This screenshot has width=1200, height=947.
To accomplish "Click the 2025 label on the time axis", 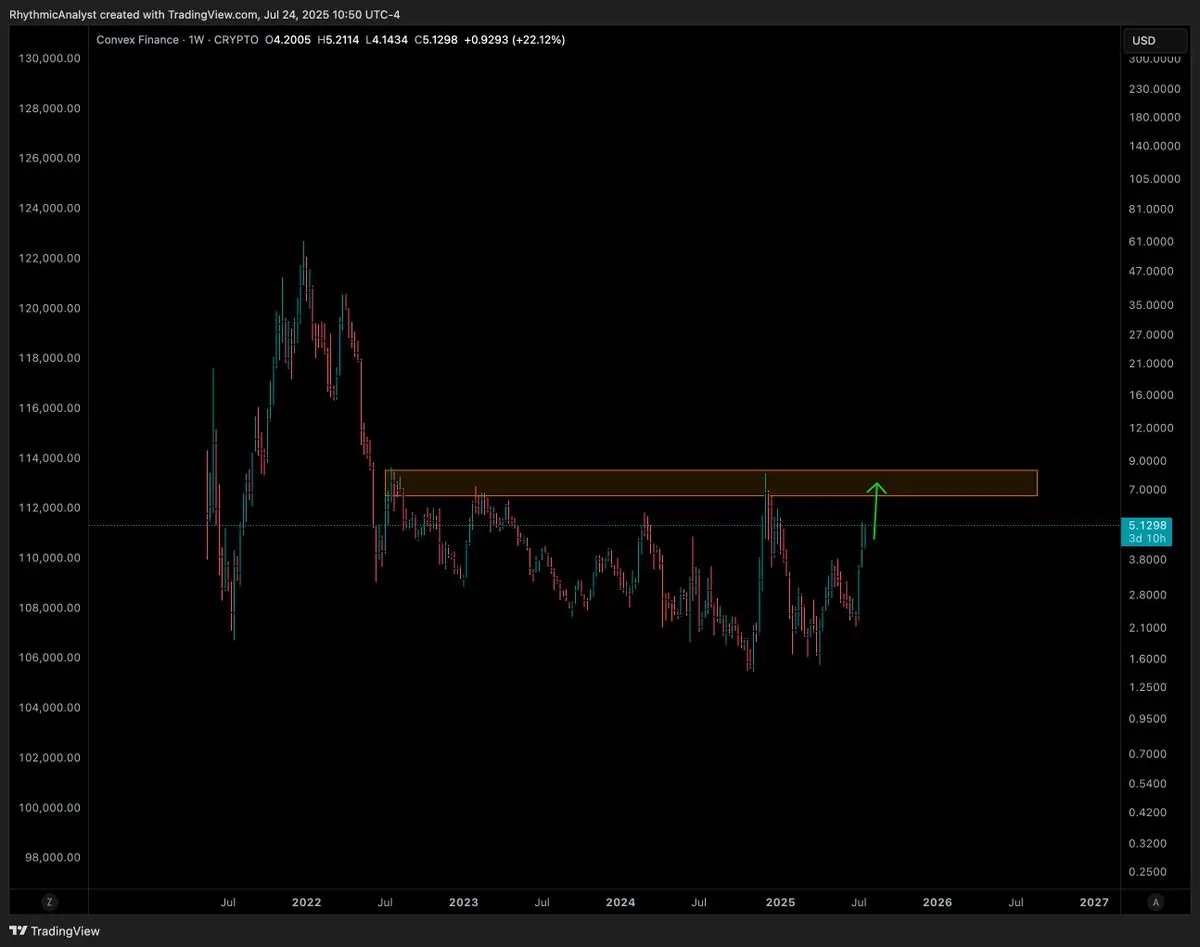I will point(780,902).
